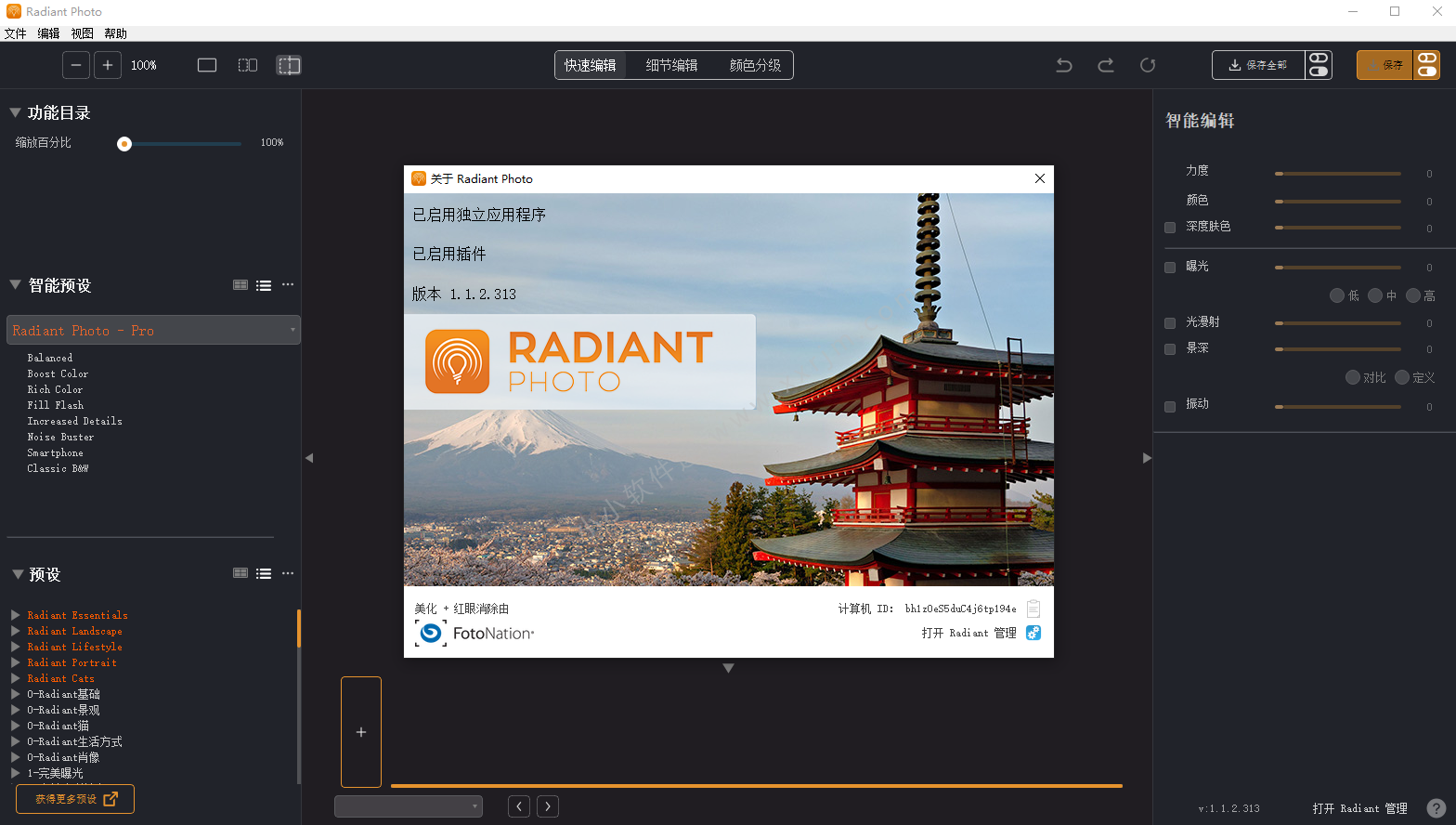Click the zoom out minus button
This screenshot has height=825, width=1456.
pos(76,65)
